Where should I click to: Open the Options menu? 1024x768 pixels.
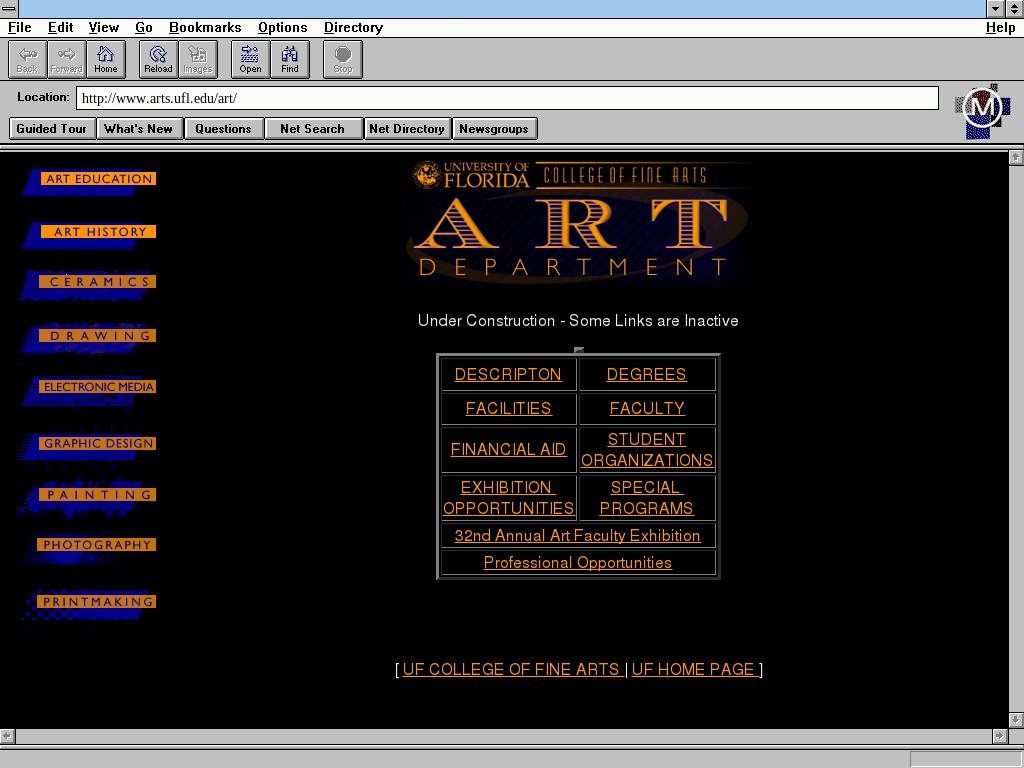click(x=282, y=28)
